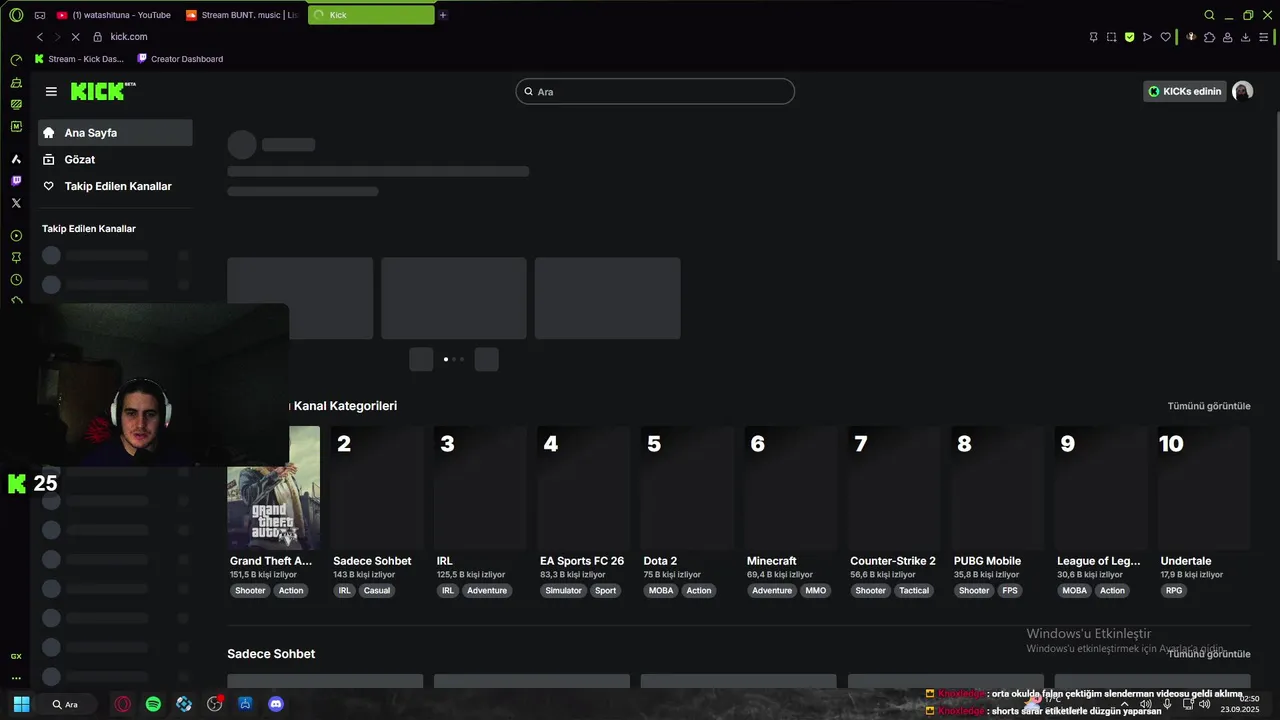This screenshot has width=1280, height=720.
Task: Go back to the previous page
Action: 40,37
